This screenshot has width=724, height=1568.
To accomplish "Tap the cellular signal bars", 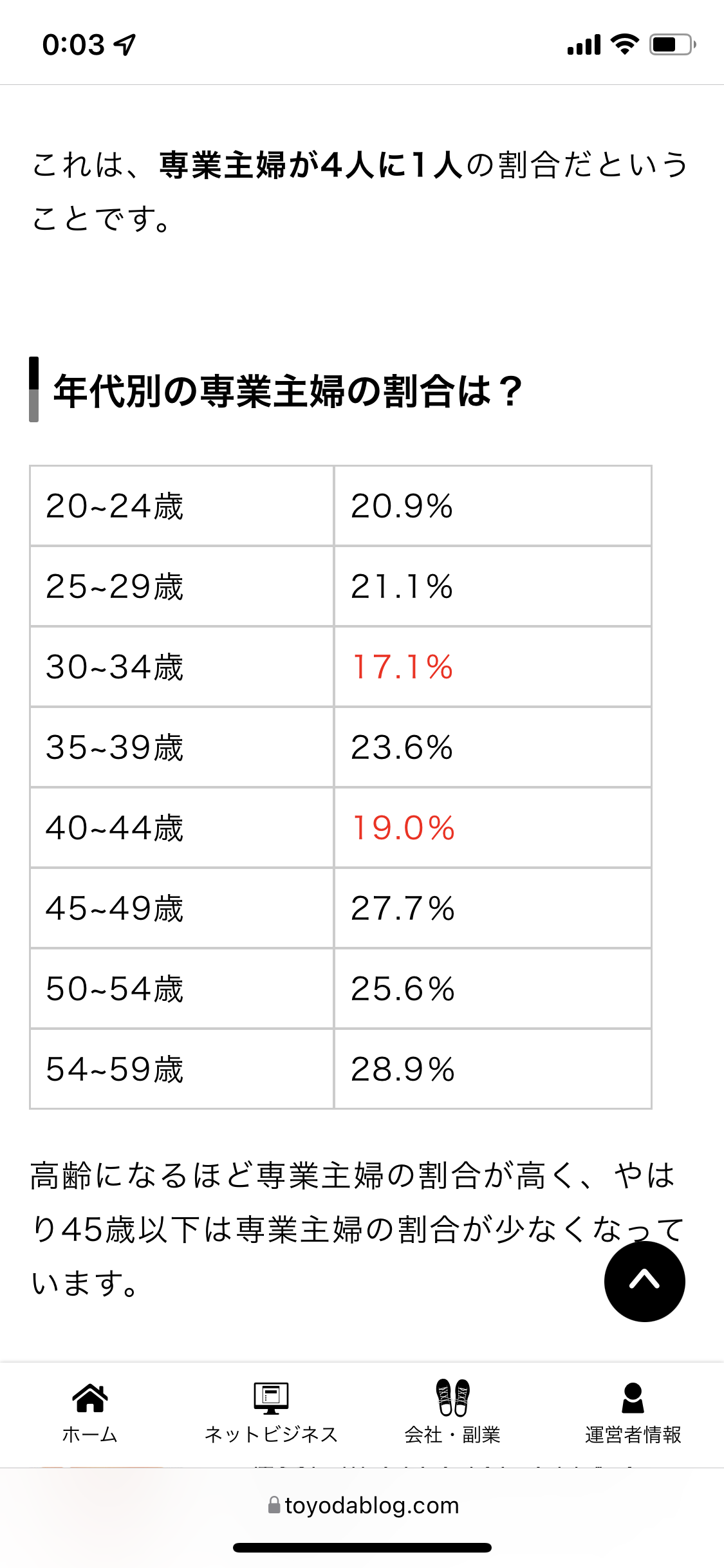I will pos(584,44).
